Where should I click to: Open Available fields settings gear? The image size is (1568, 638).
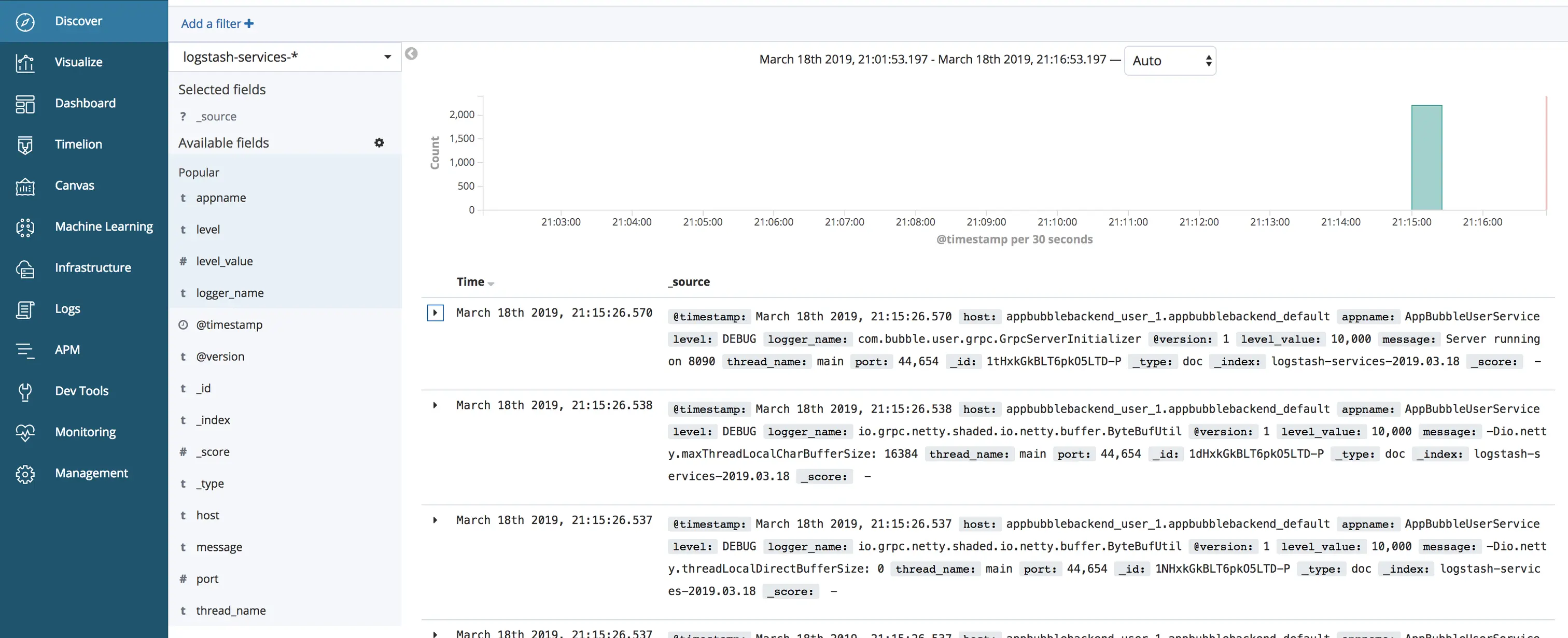(379, 143)
